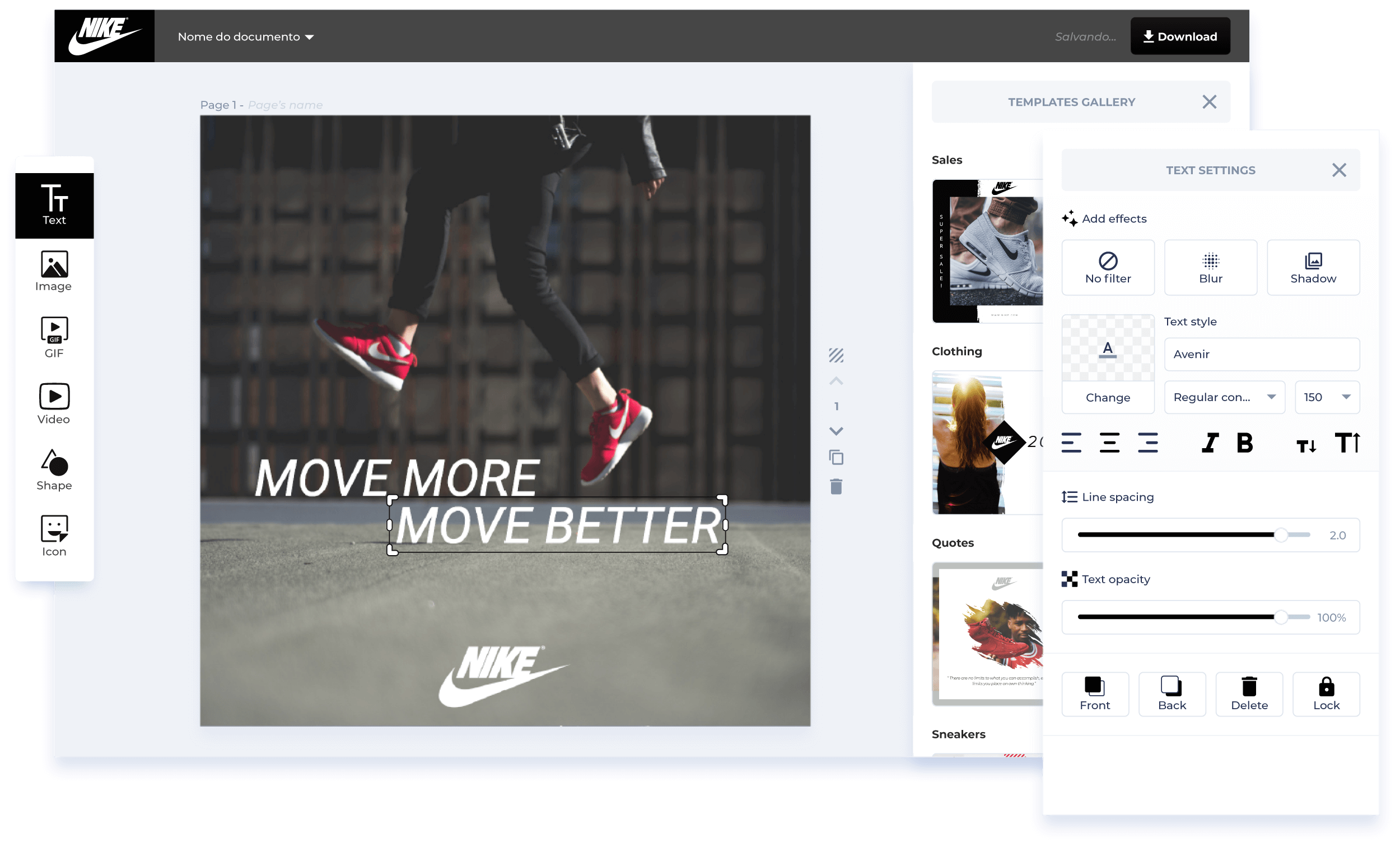Open the document name dropdown
The image size is (1400, 847).
245,37
